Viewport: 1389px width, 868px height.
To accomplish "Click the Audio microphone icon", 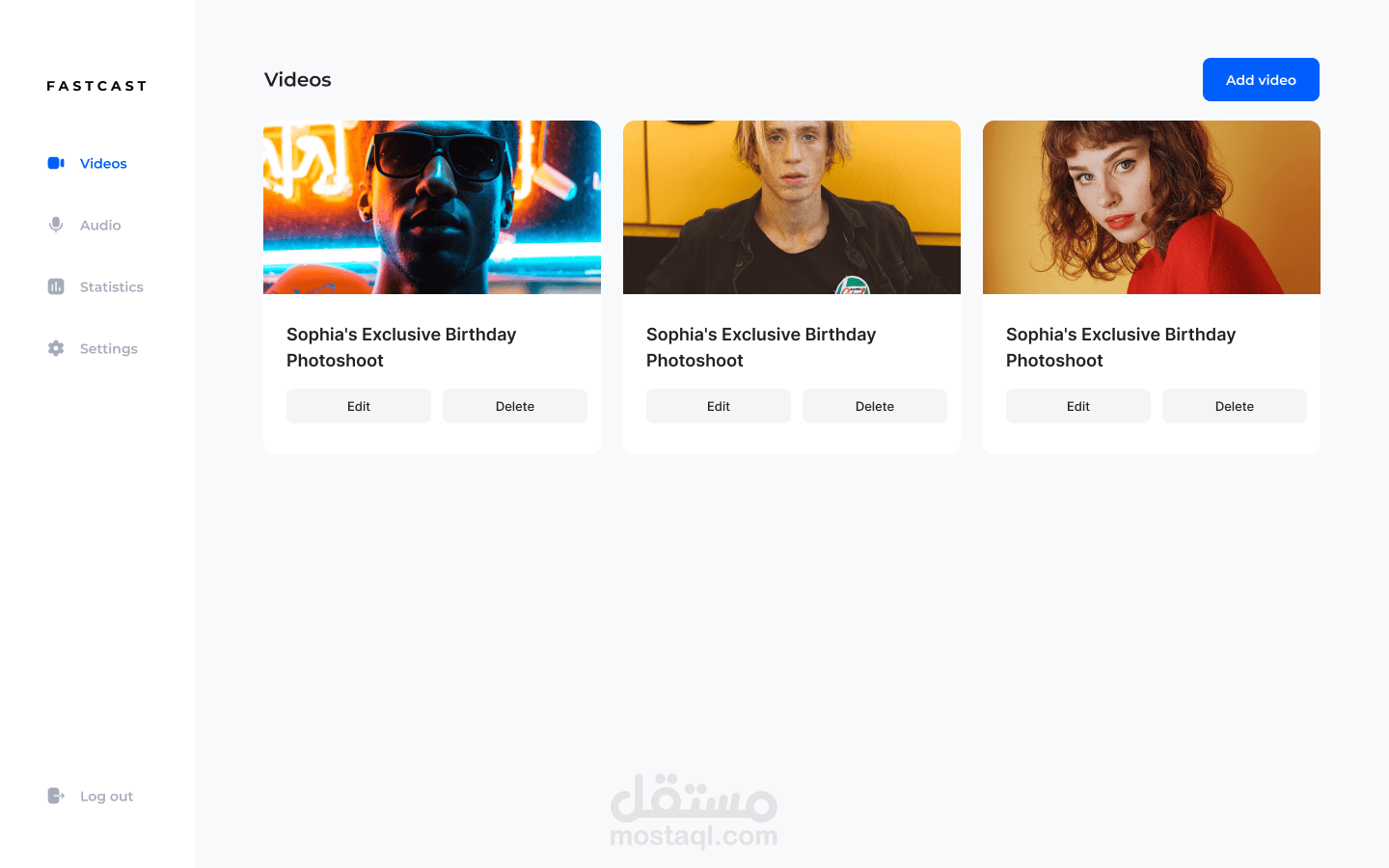I will [x=56, y=225].
